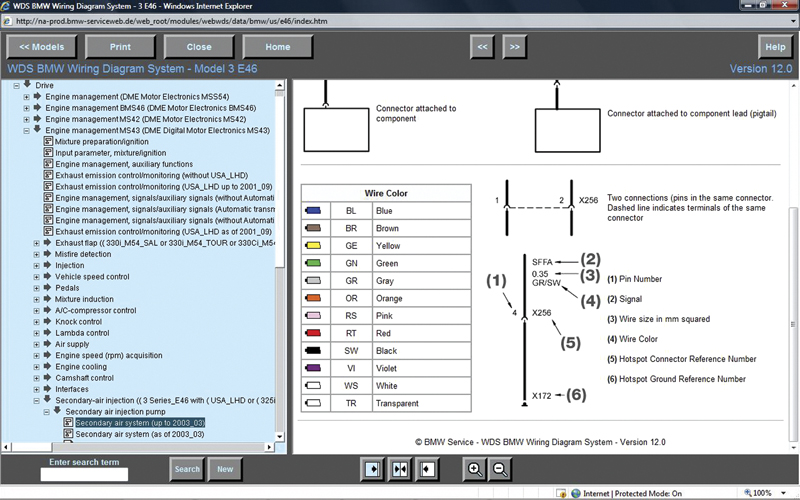Screen dimensions: 800x500
Task: Expand Engine management MS42 node
Action: [x=27, y=119]
